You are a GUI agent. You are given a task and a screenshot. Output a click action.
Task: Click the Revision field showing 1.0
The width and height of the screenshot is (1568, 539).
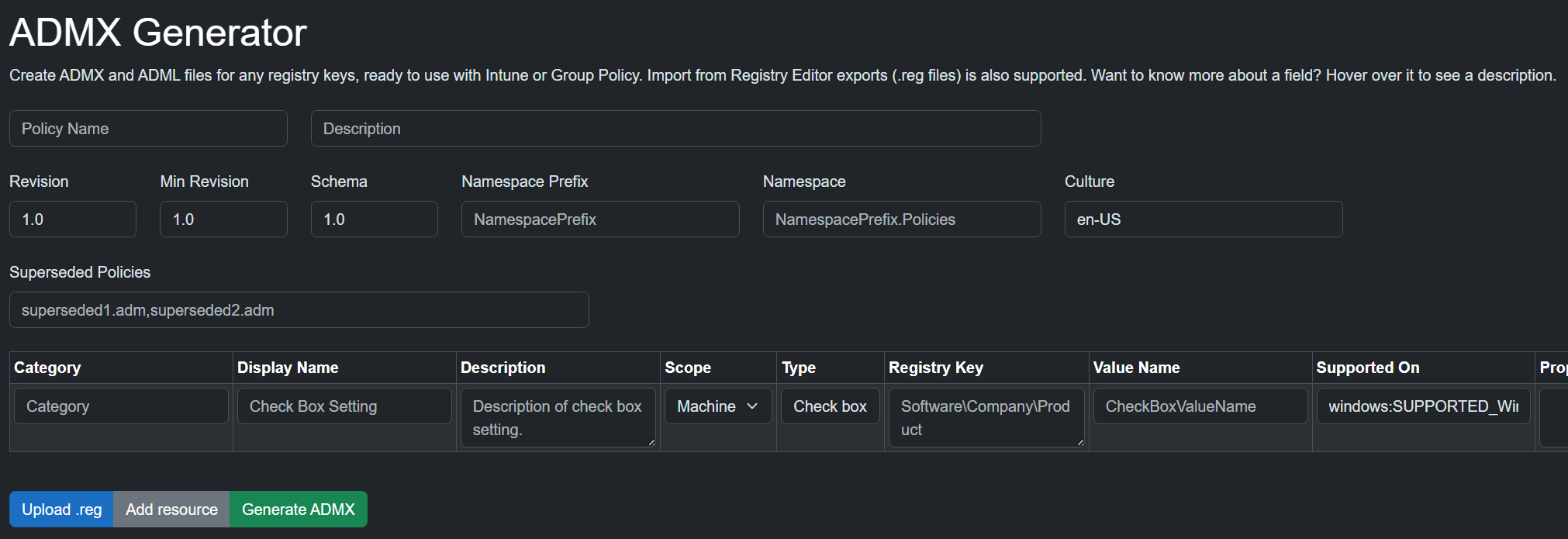pos(73,219)
